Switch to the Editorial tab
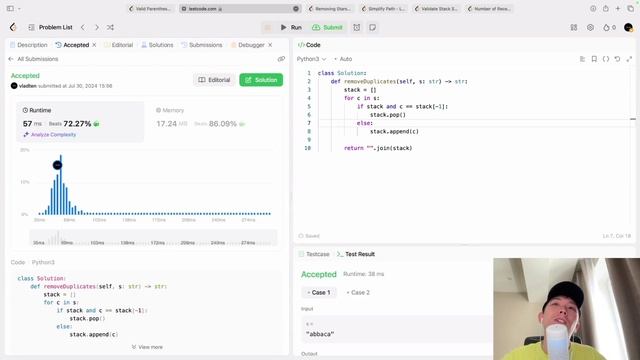640x360 pixels. 118,45
